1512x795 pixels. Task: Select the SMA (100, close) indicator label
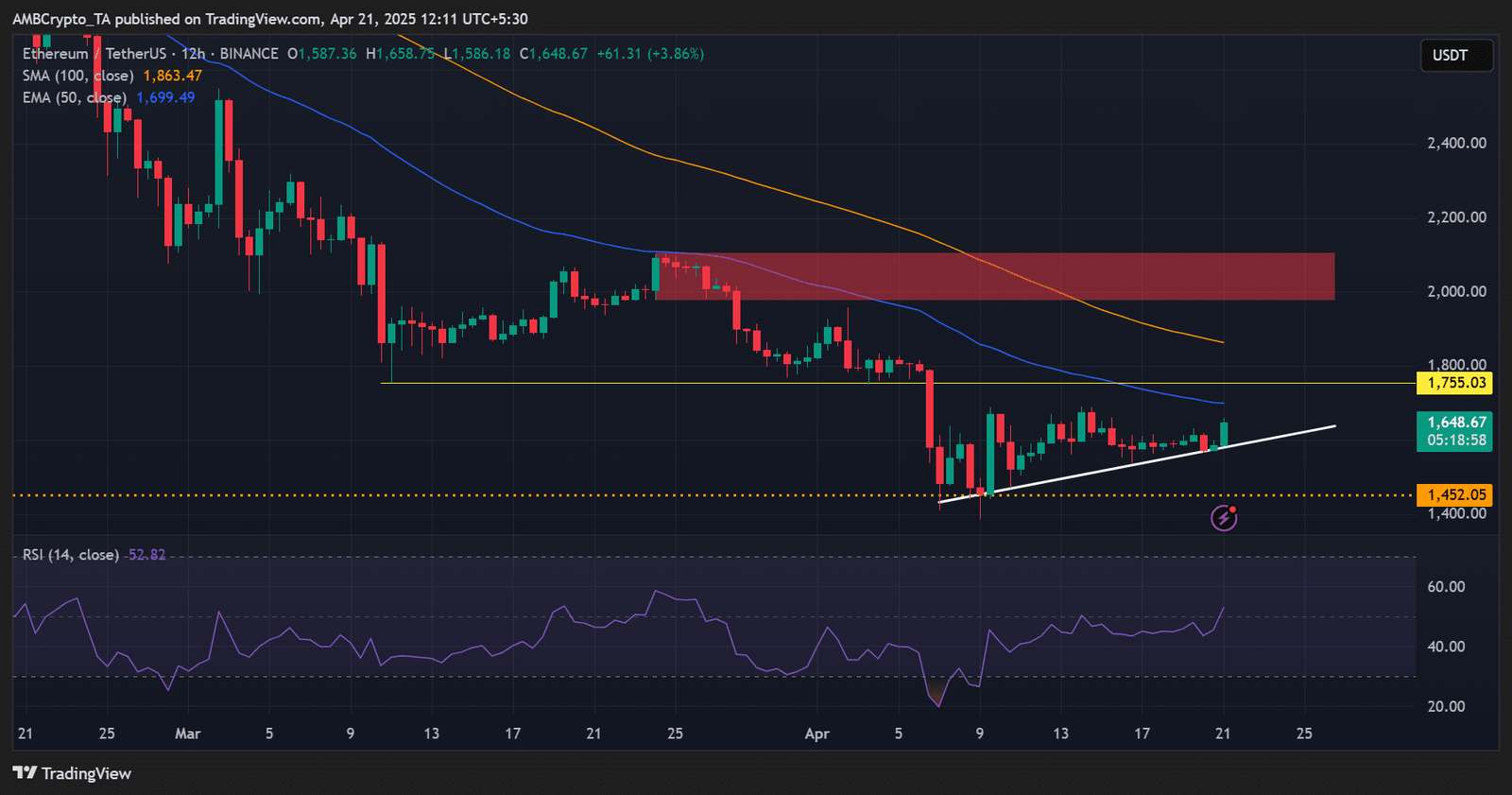[x=78, y=76]
